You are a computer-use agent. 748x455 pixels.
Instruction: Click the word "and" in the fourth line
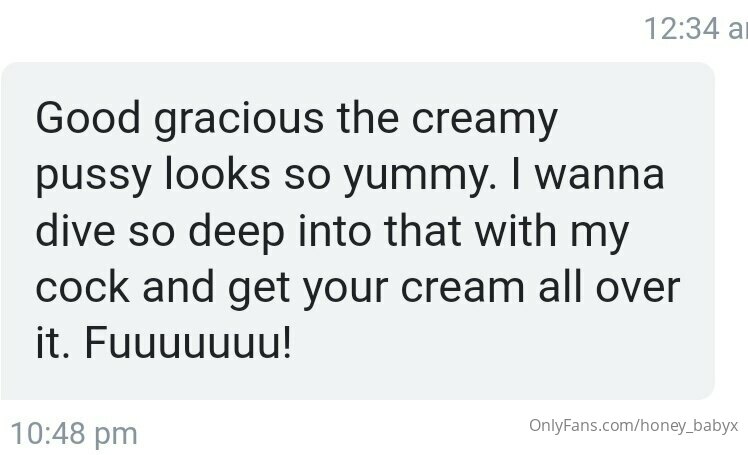click(178, 287)
